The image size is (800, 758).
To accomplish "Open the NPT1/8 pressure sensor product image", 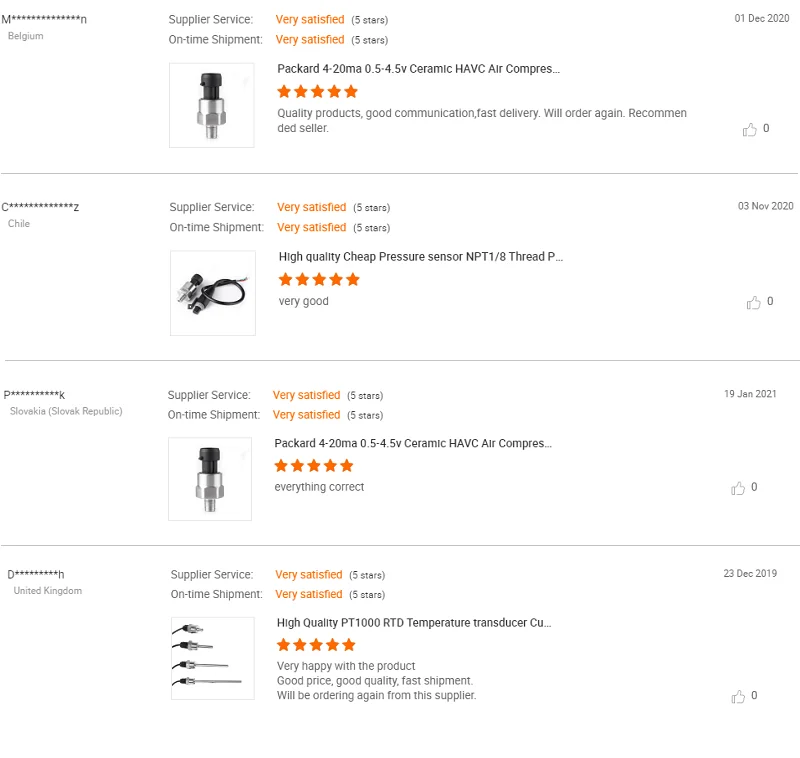I will [213, 293].
